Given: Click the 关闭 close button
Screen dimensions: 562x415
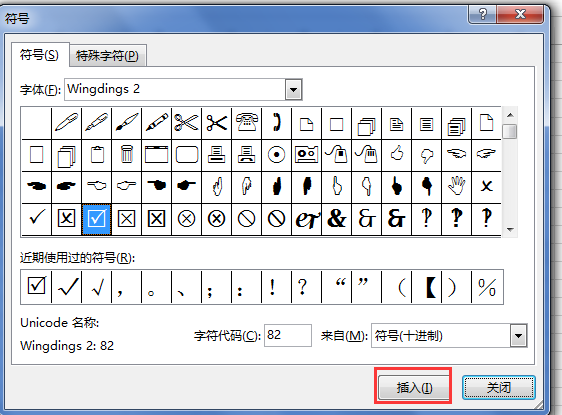Looking at the screenshot, I should tap(499, 387).
